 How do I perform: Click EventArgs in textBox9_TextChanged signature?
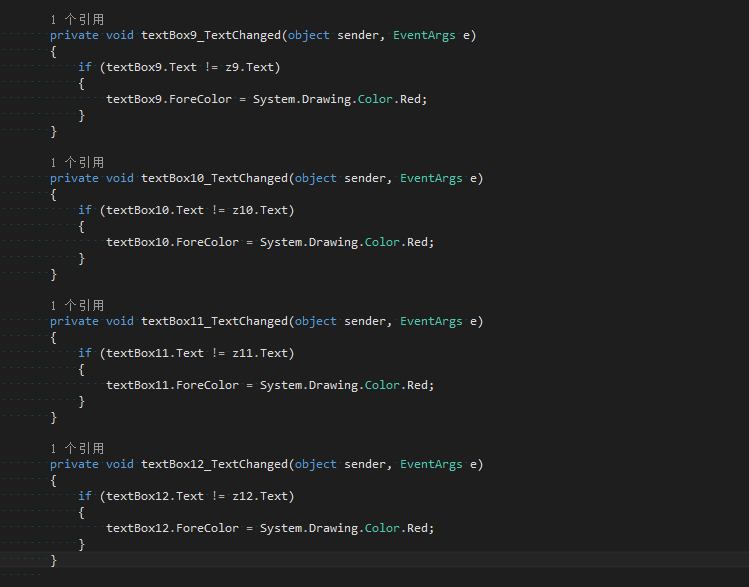pos(424,35)
